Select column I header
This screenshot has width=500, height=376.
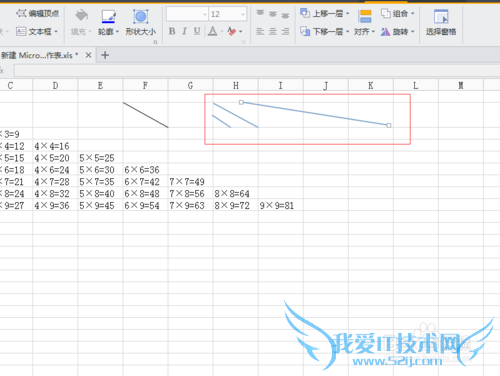[x=281, y=85]
